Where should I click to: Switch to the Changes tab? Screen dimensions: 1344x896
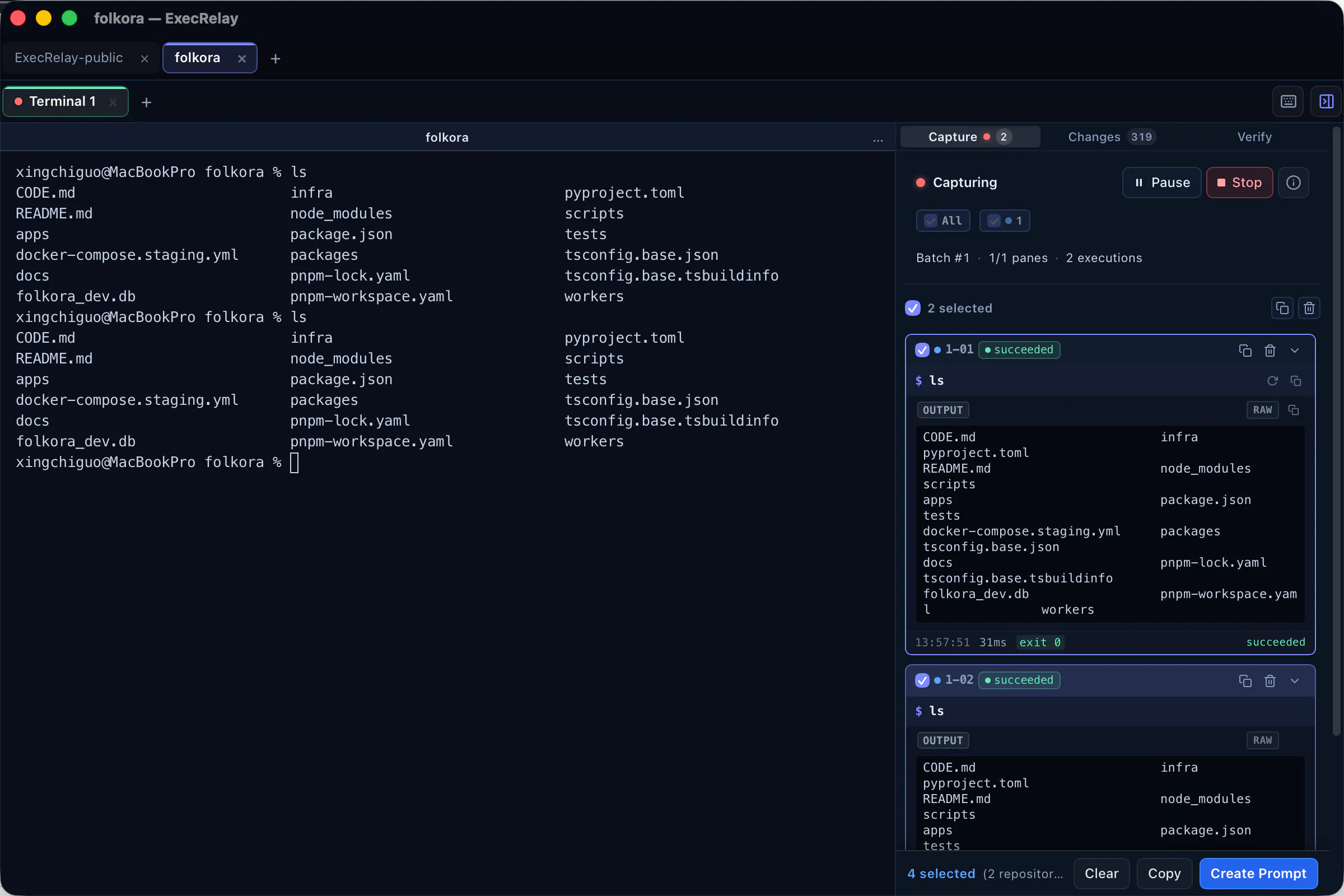tap(1112, 137)
